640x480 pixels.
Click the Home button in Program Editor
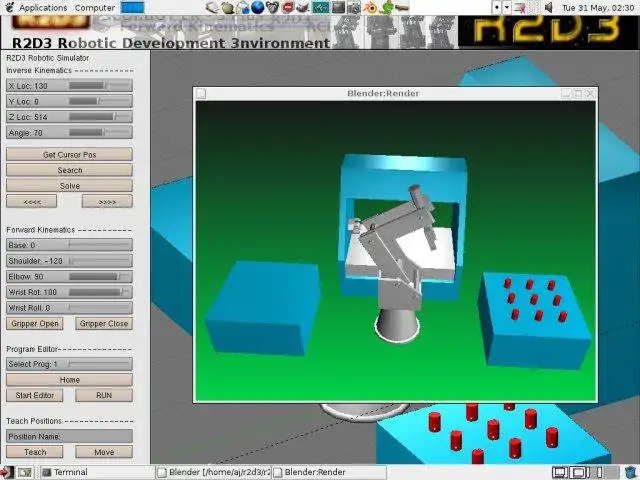click(69, 380)
